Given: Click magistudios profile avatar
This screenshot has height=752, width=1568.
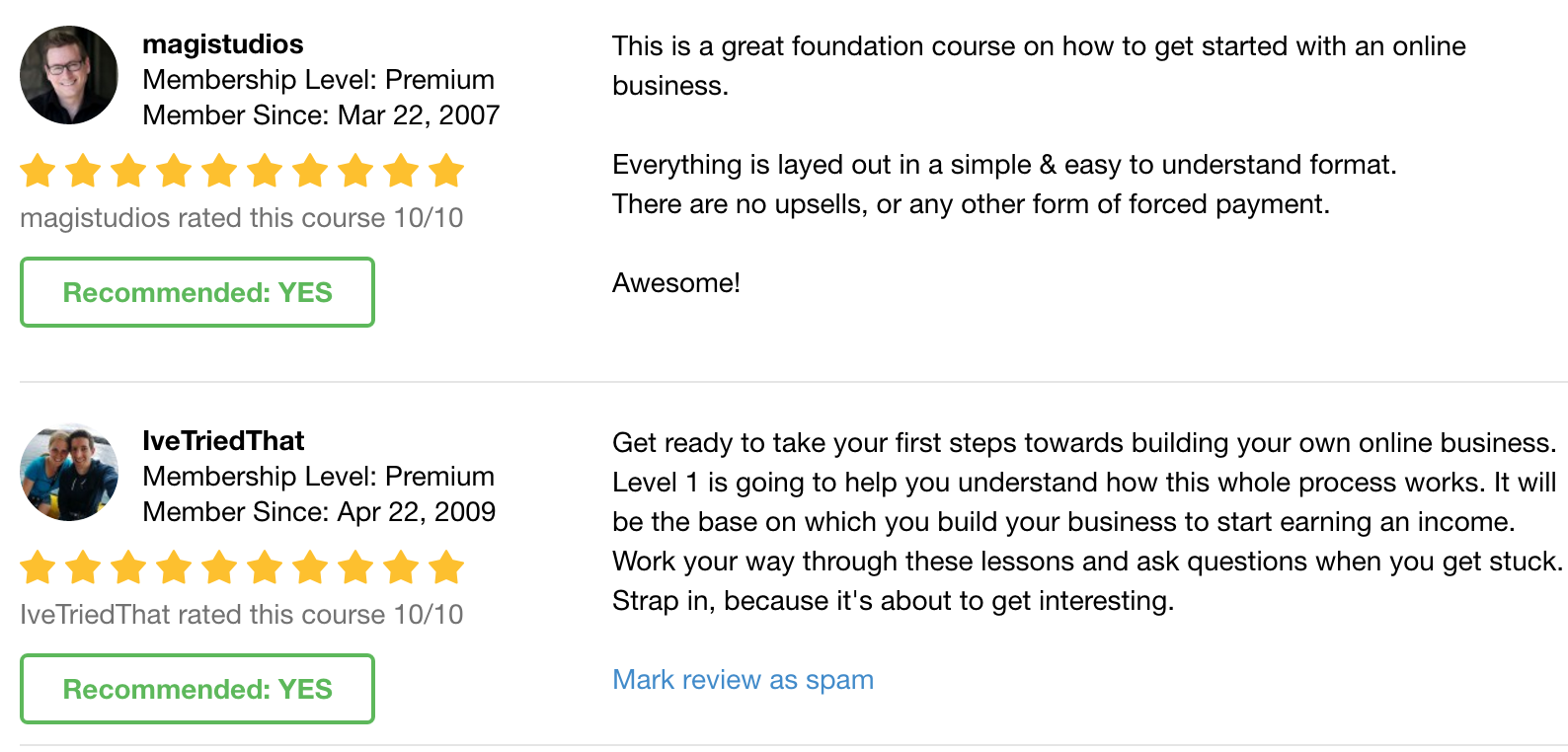Looking at the screenshot, I should (69, 76).
